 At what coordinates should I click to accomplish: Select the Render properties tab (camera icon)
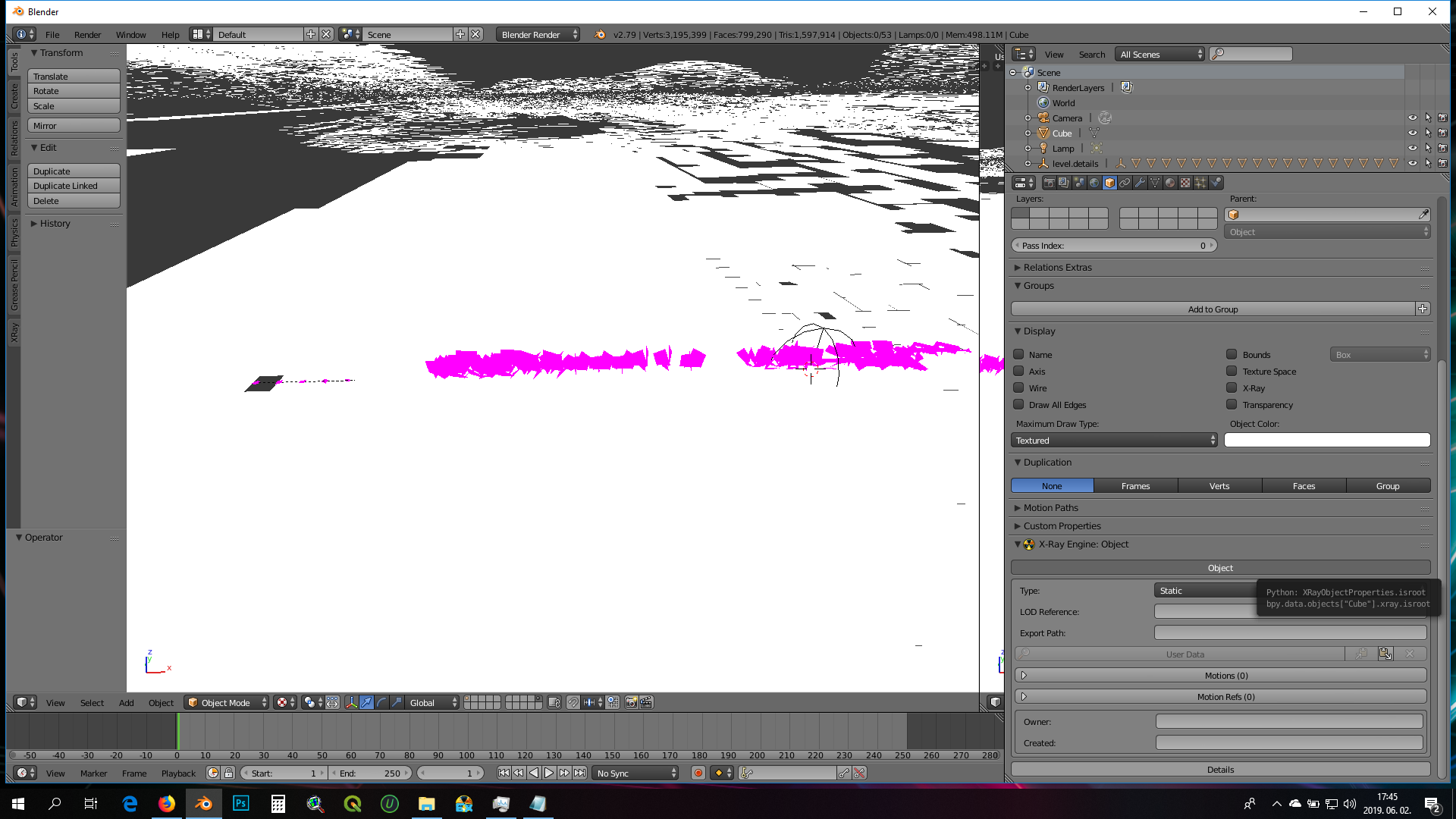click(1049, 183)
